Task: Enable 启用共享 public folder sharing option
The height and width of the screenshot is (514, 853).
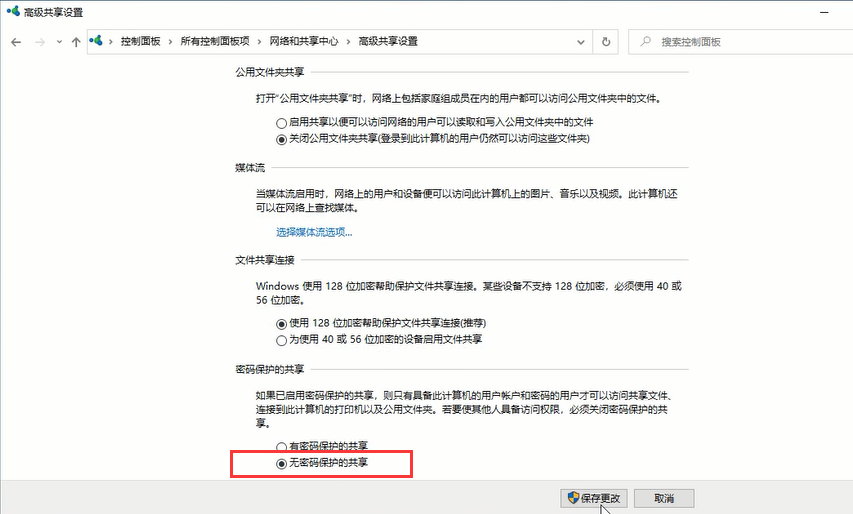Action: tap(281, 122)
